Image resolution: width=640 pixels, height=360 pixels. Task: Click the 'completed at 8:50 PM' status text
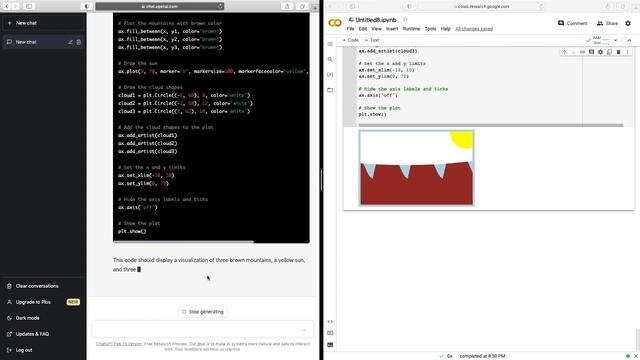pos(482,356)
